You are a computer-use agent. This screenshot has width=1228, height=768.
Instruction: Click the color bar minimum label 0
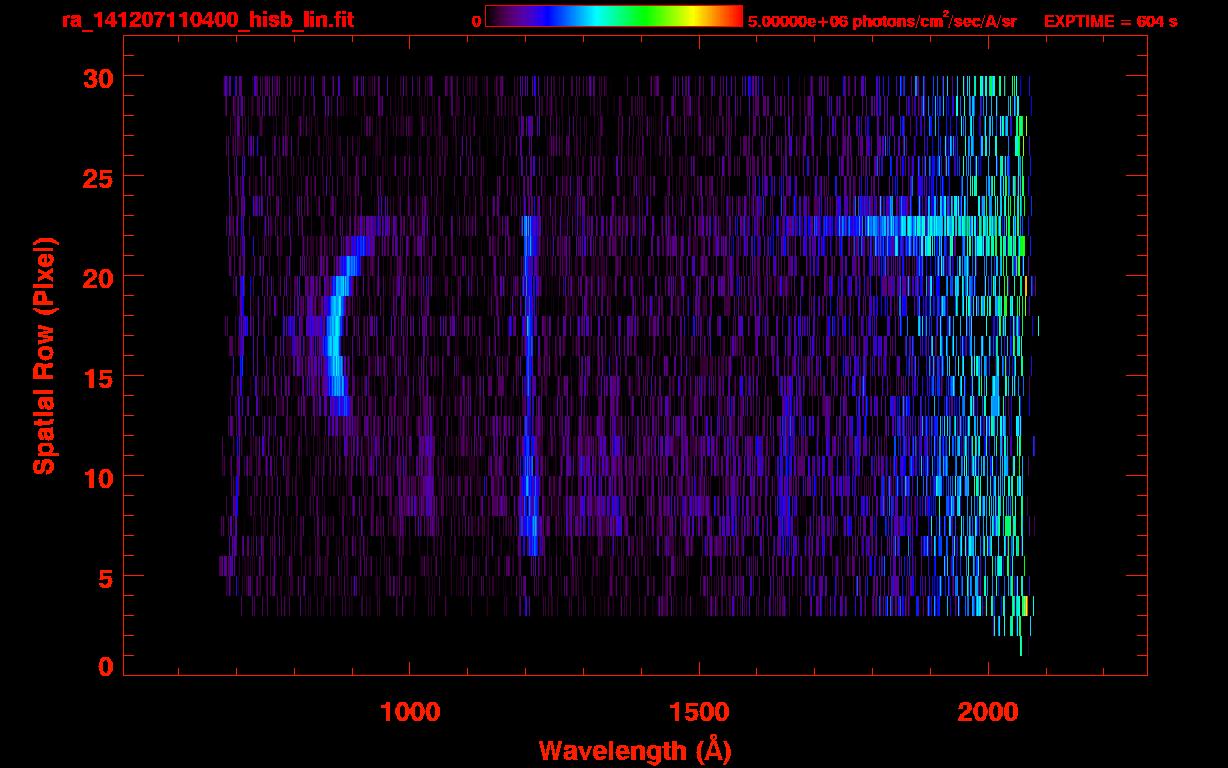(477, 22)
